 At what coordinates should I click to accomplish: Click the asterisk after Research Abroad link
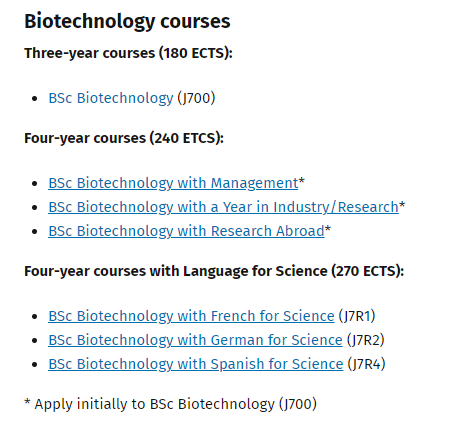pos(328,229)
